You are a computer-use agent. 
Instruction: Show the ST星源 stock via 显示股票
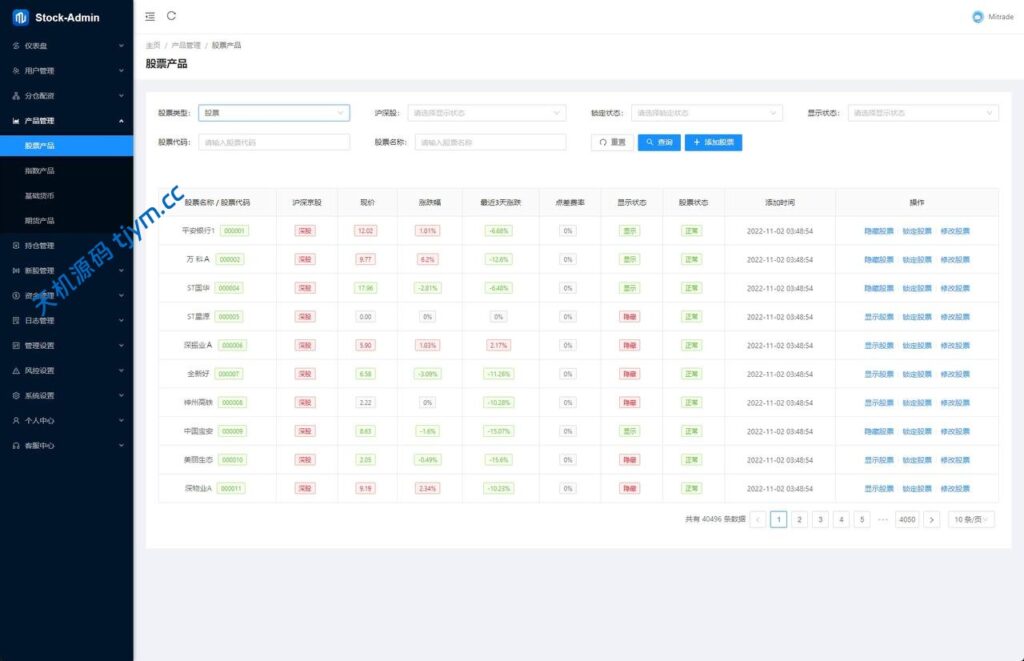tap(879, 317)
